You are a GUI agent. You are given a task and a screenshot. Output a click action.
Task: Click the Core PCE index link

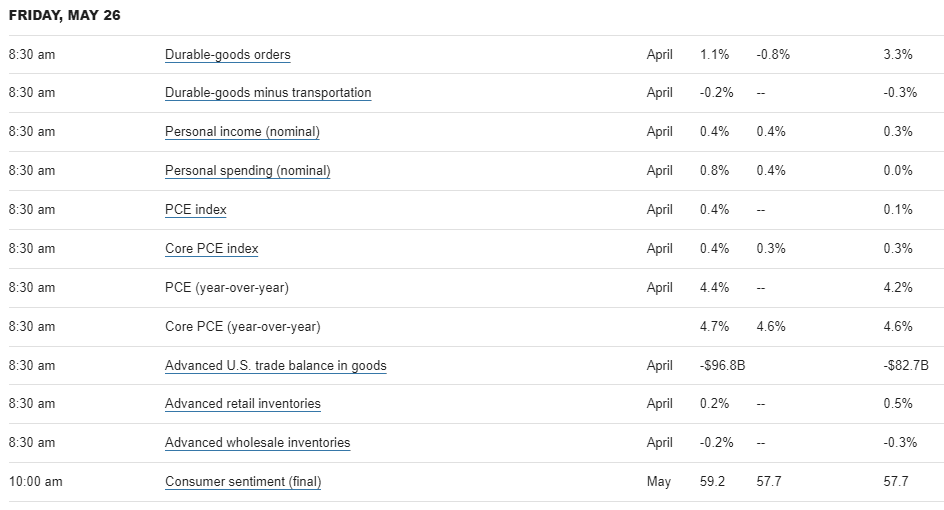(x=212, y=248)
